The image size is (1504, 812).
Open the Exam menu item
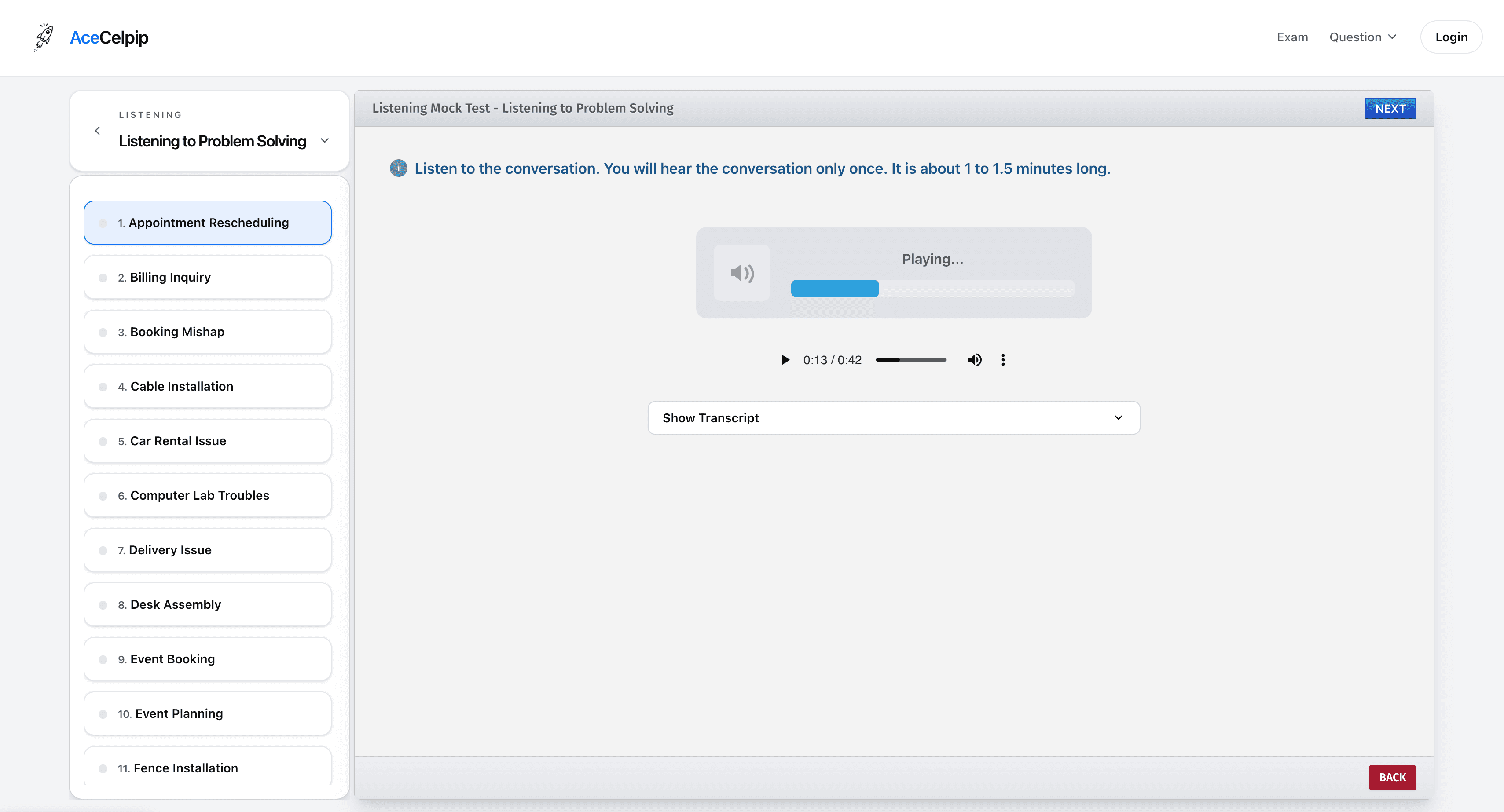[1292, 37]
